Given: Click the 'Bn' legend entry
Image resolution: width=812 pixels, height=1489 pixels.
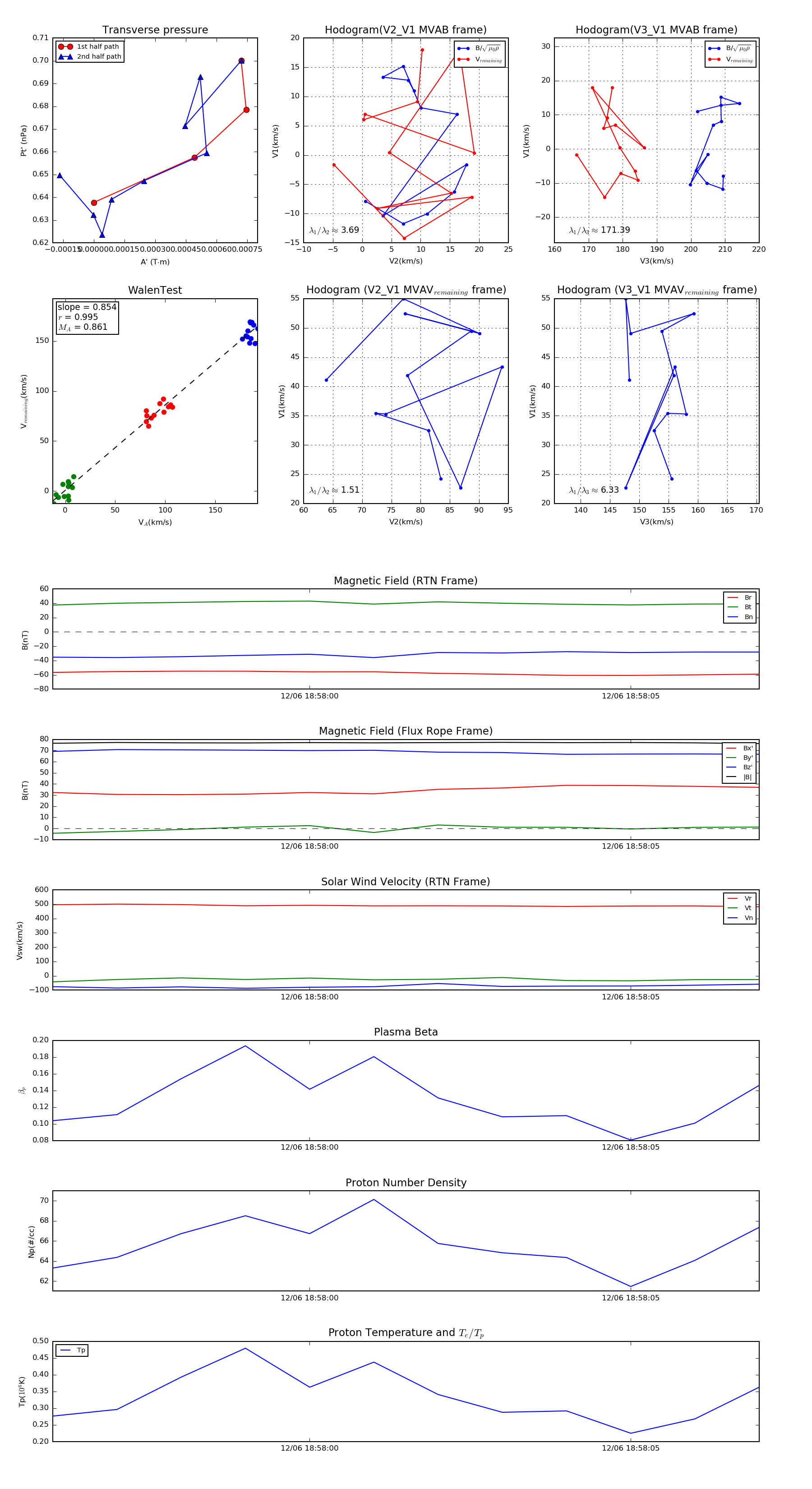Looking at the screenshot, I should point(740,617).
